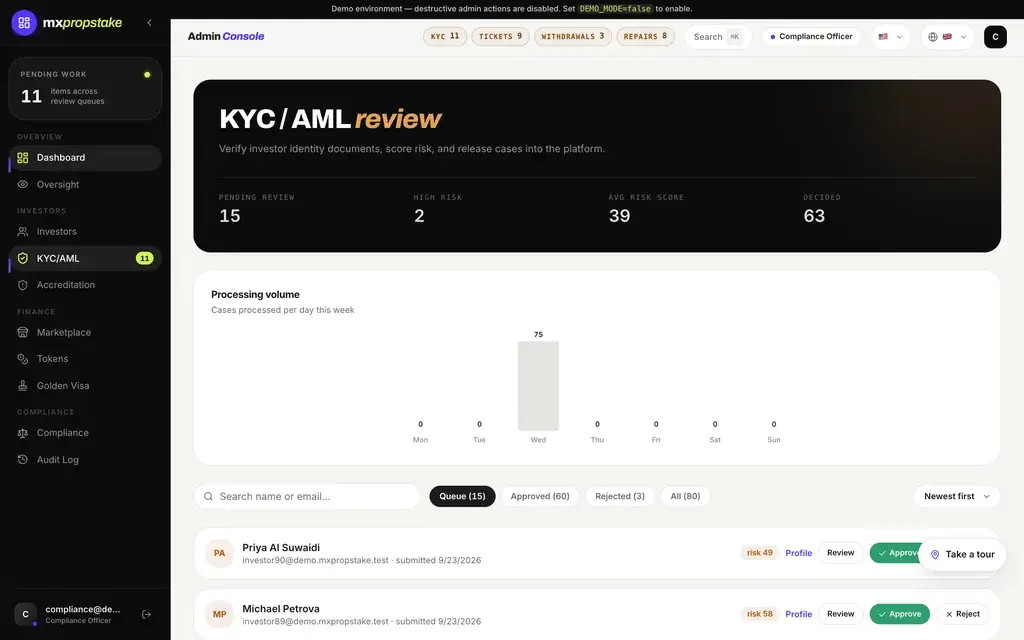Click the TICKETS 9 header badge
Screen dimensions: 1024x640
[x=500, y=36]
